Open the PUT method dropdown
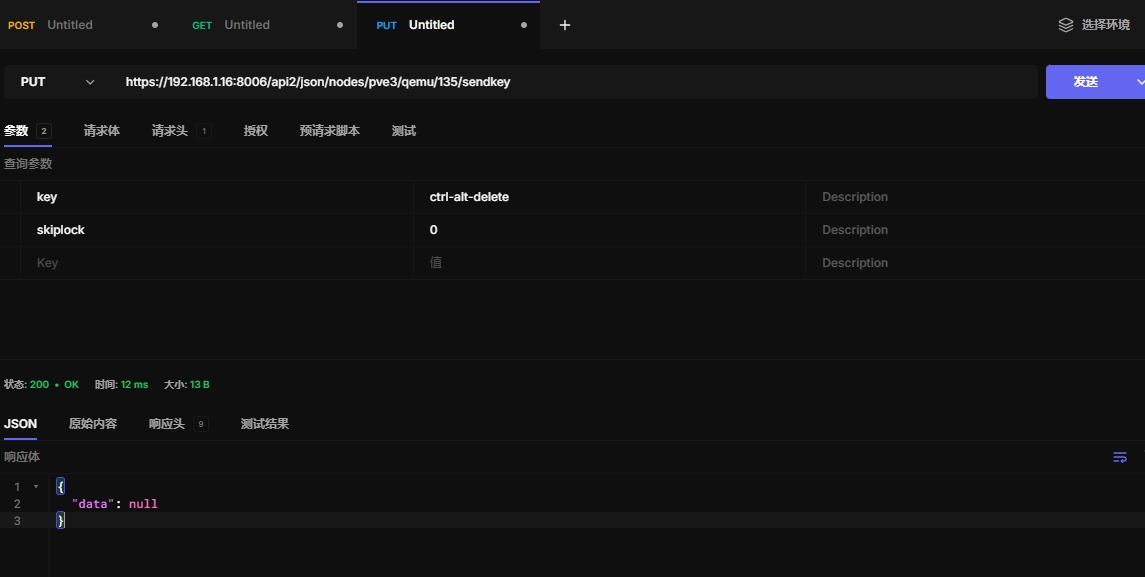The image size is (1145, 577). tap(58, 82)
